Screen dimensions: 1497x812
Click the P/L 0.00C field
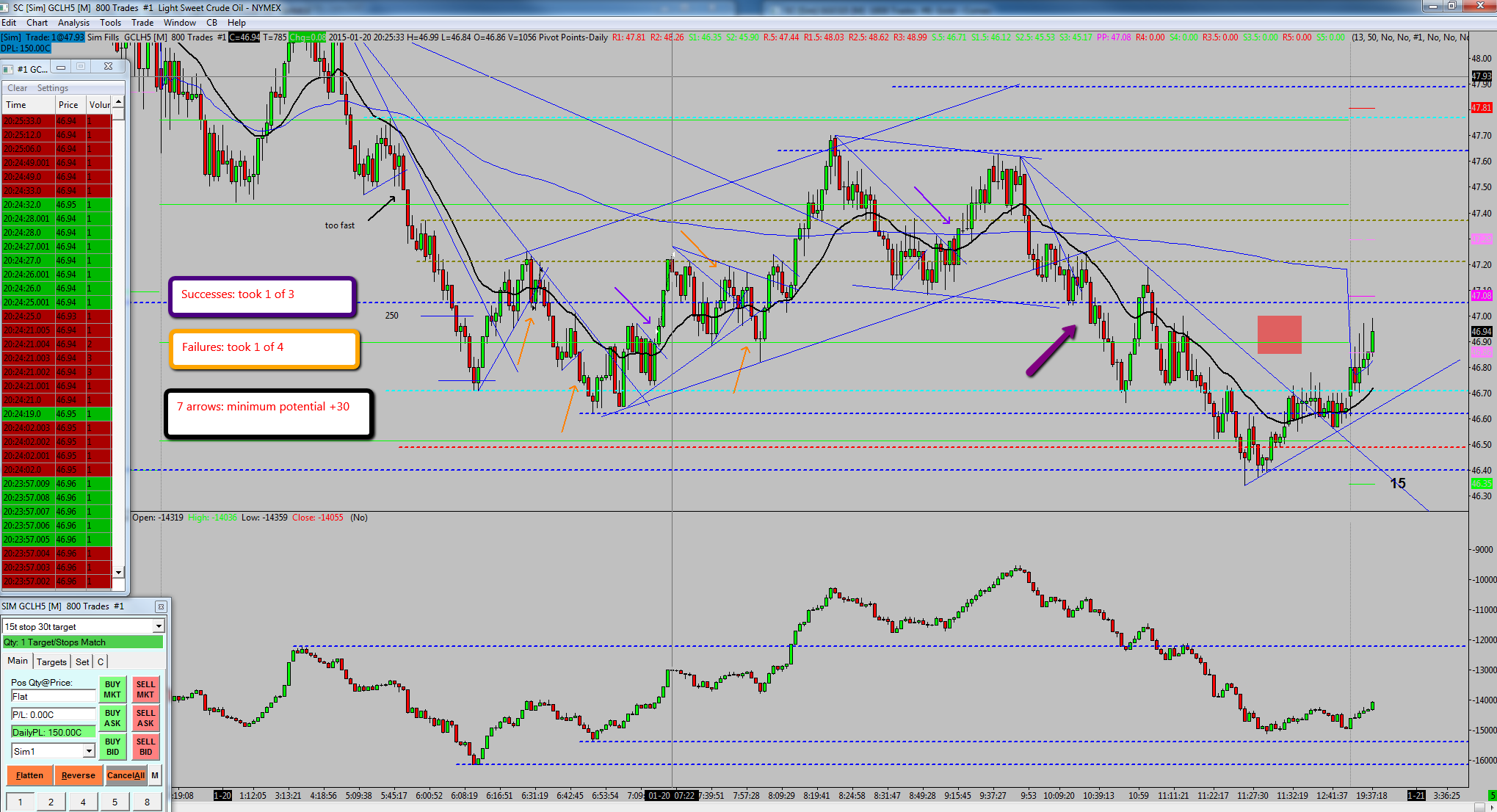coord(53,715)
